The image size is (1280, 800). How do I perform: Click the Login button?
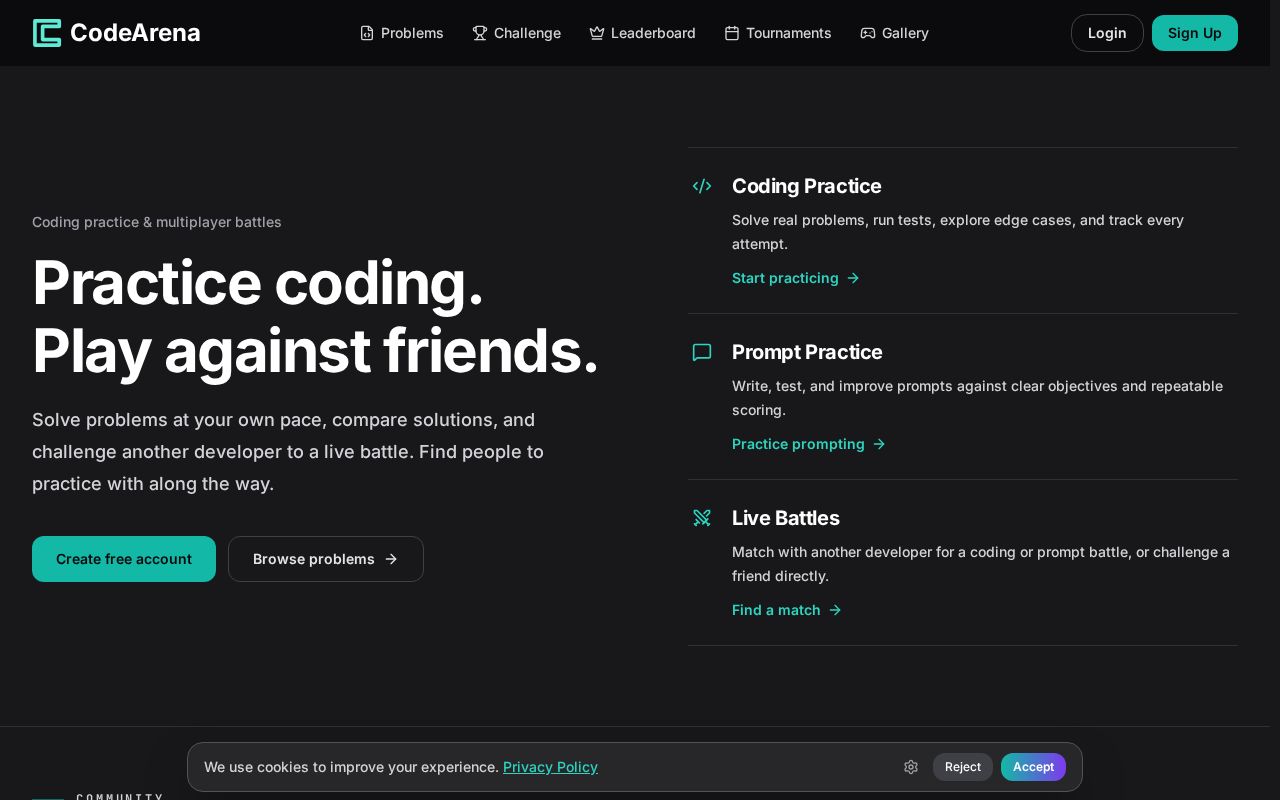(1107, 33)
